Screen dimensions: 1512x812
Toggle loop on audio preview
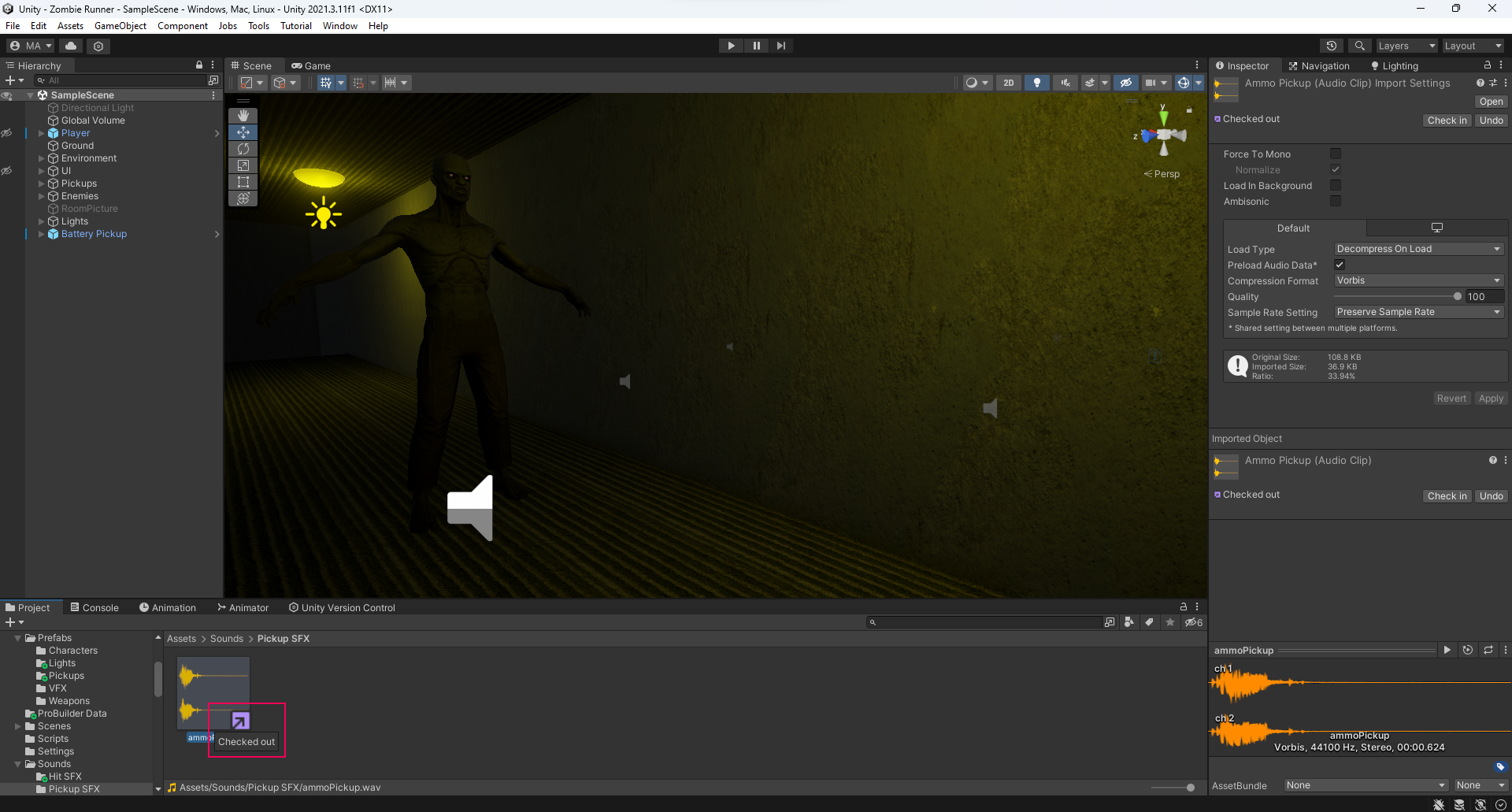click(1488, 650)
